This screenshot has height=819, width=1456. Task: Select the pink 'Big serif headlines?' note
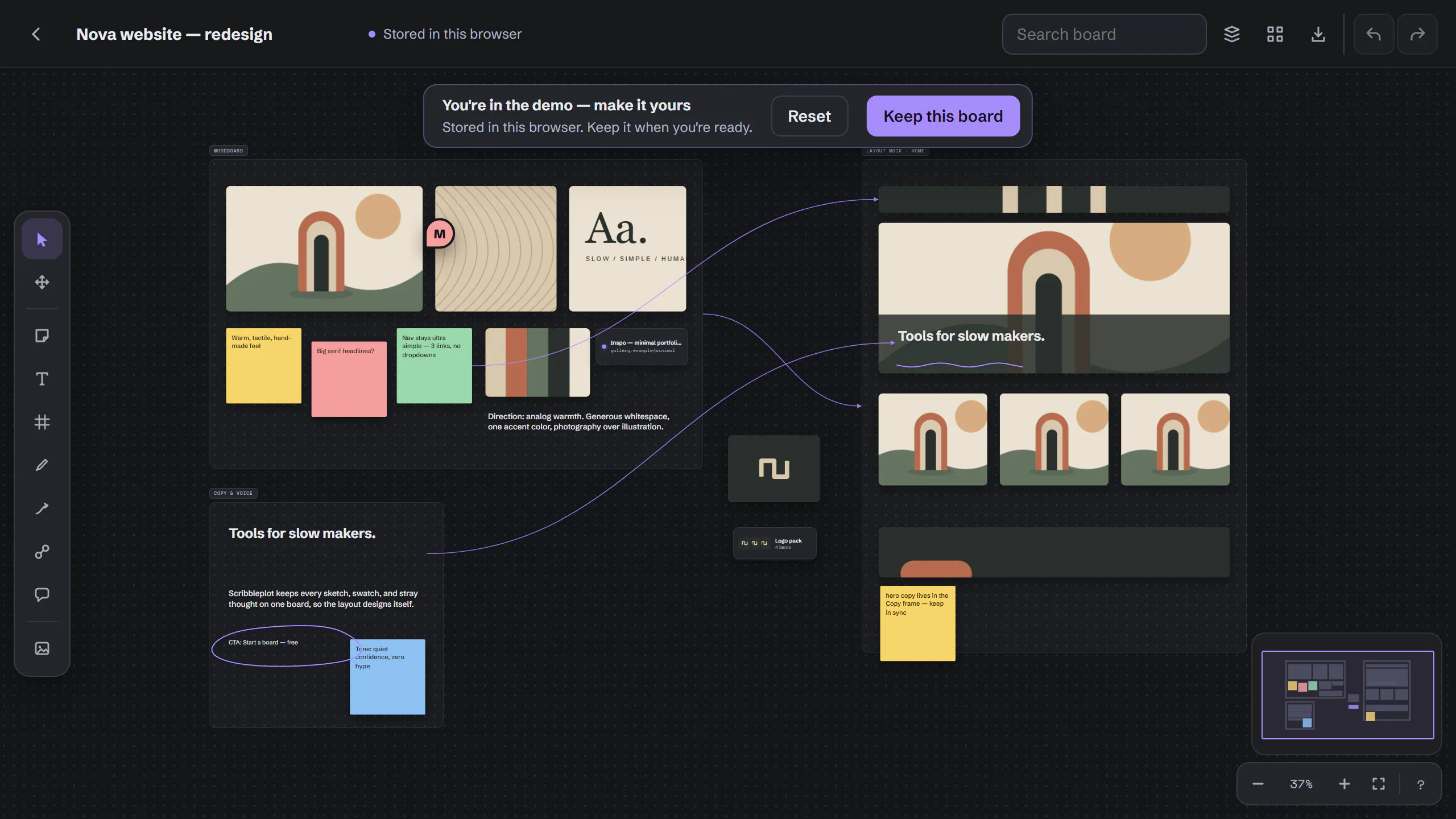tap(349, 379)
